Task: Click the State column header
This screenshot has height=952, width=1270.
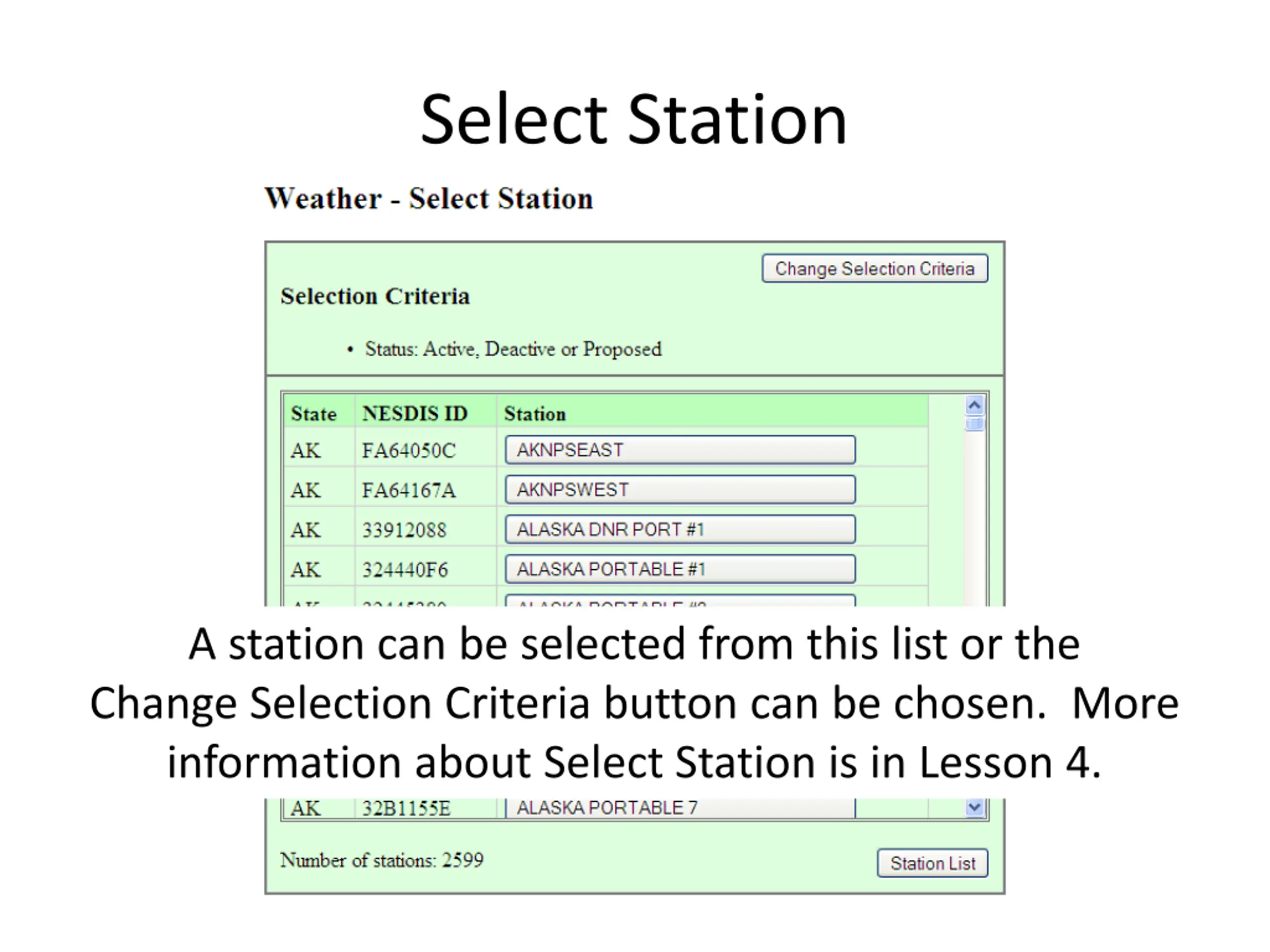Action: (314, 414)
